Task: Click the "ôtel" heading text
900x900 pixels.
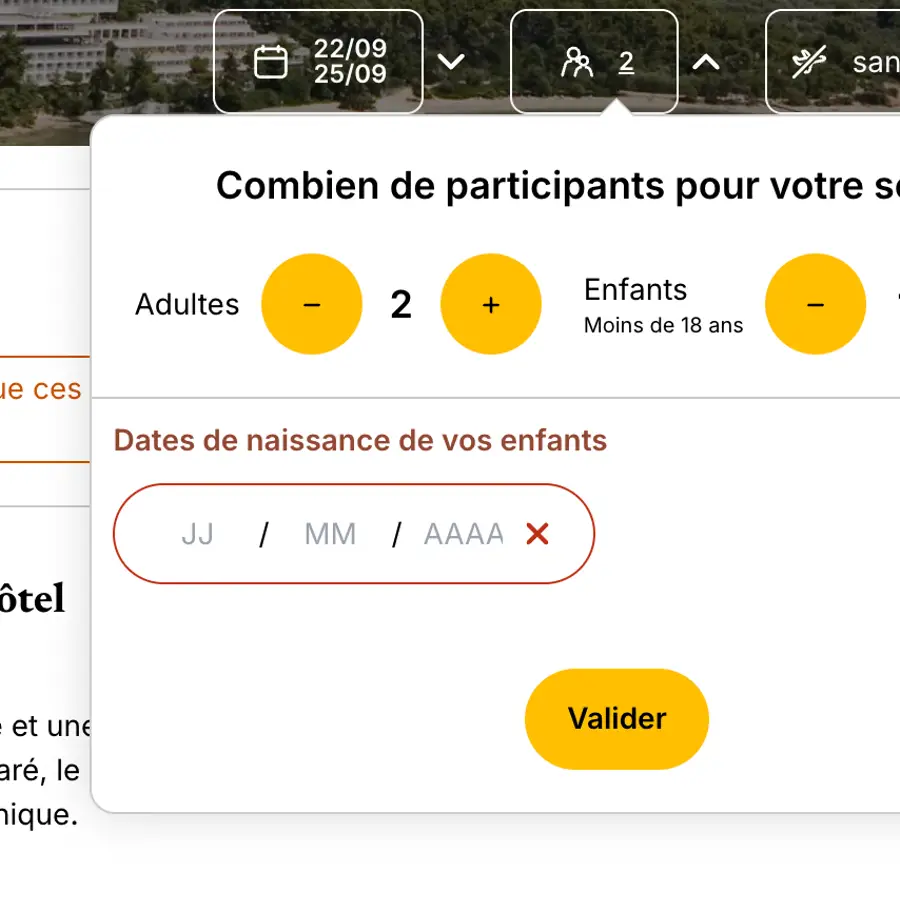Action: click(32, 598)
